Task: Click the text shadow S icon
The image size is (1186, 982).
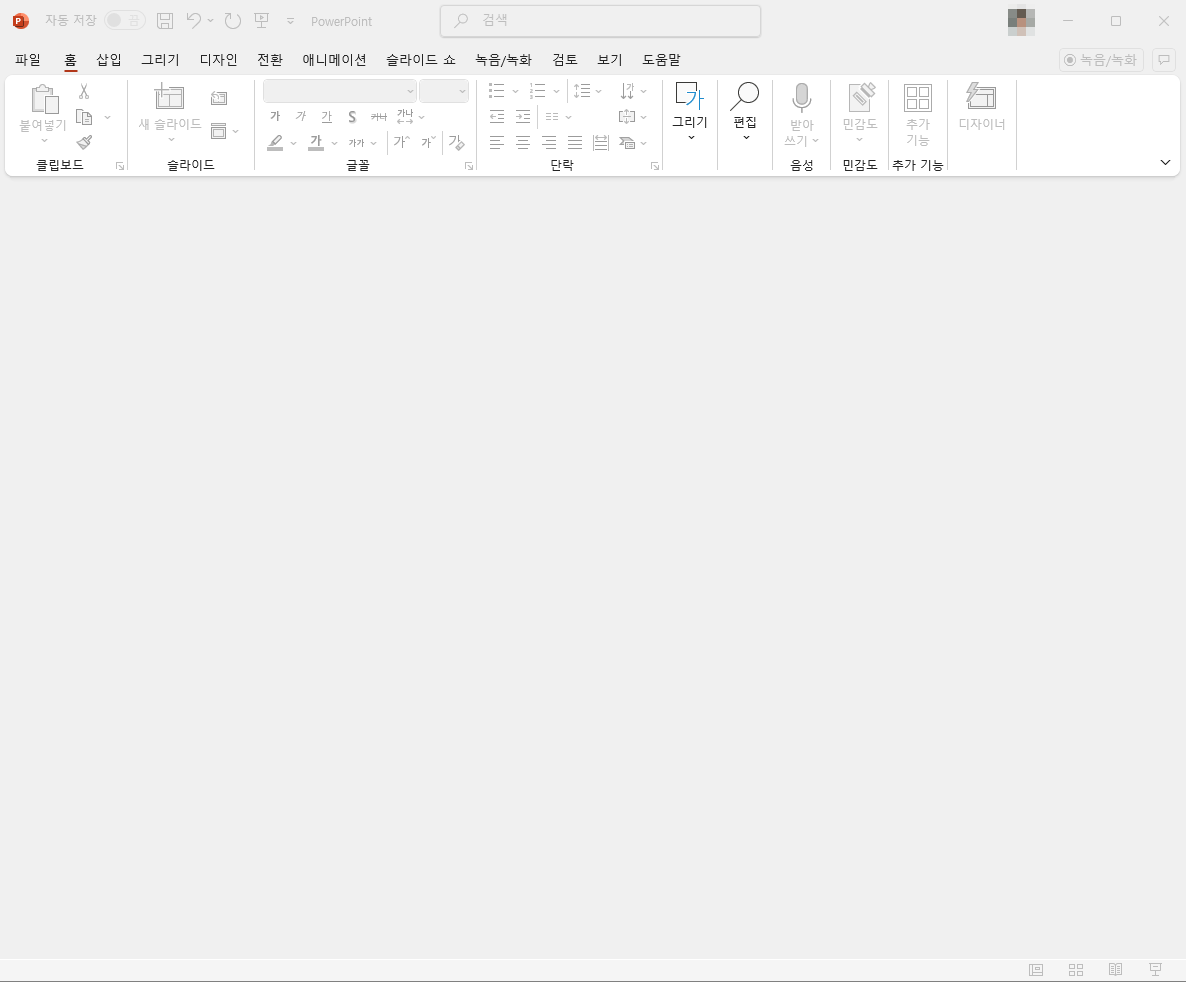Action: (352, 117)
